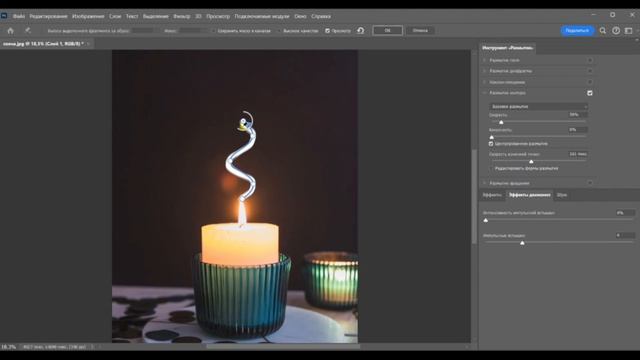
Task: Open the Редактирование menu
Action: [48, 16]
